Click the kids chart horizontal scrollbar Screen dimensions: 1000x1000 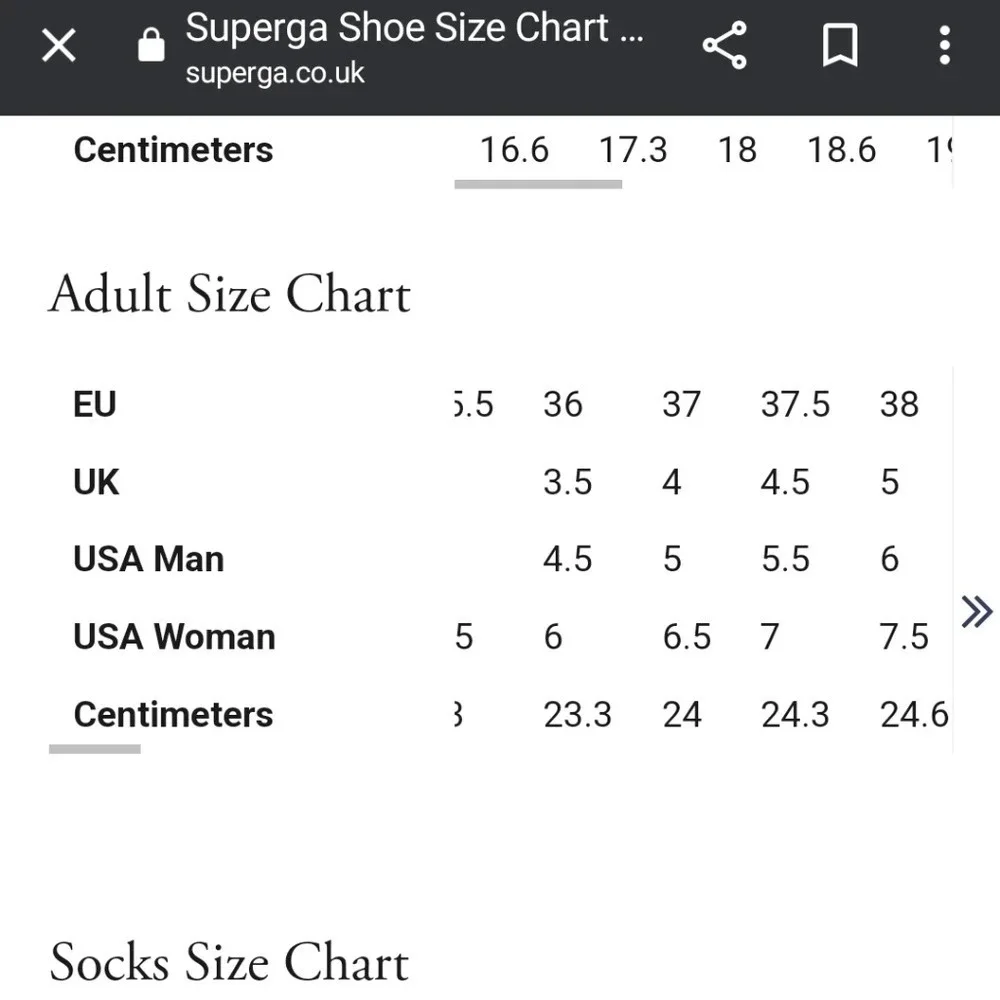click(538, 184)
